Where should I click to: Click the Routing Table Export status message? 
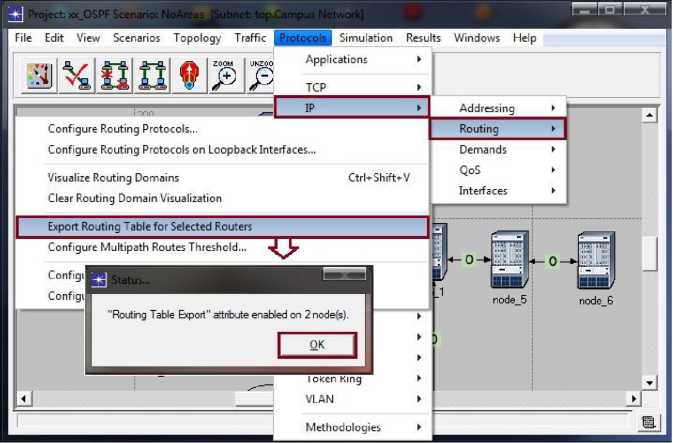pyautogui.click(x=227, y=314)
